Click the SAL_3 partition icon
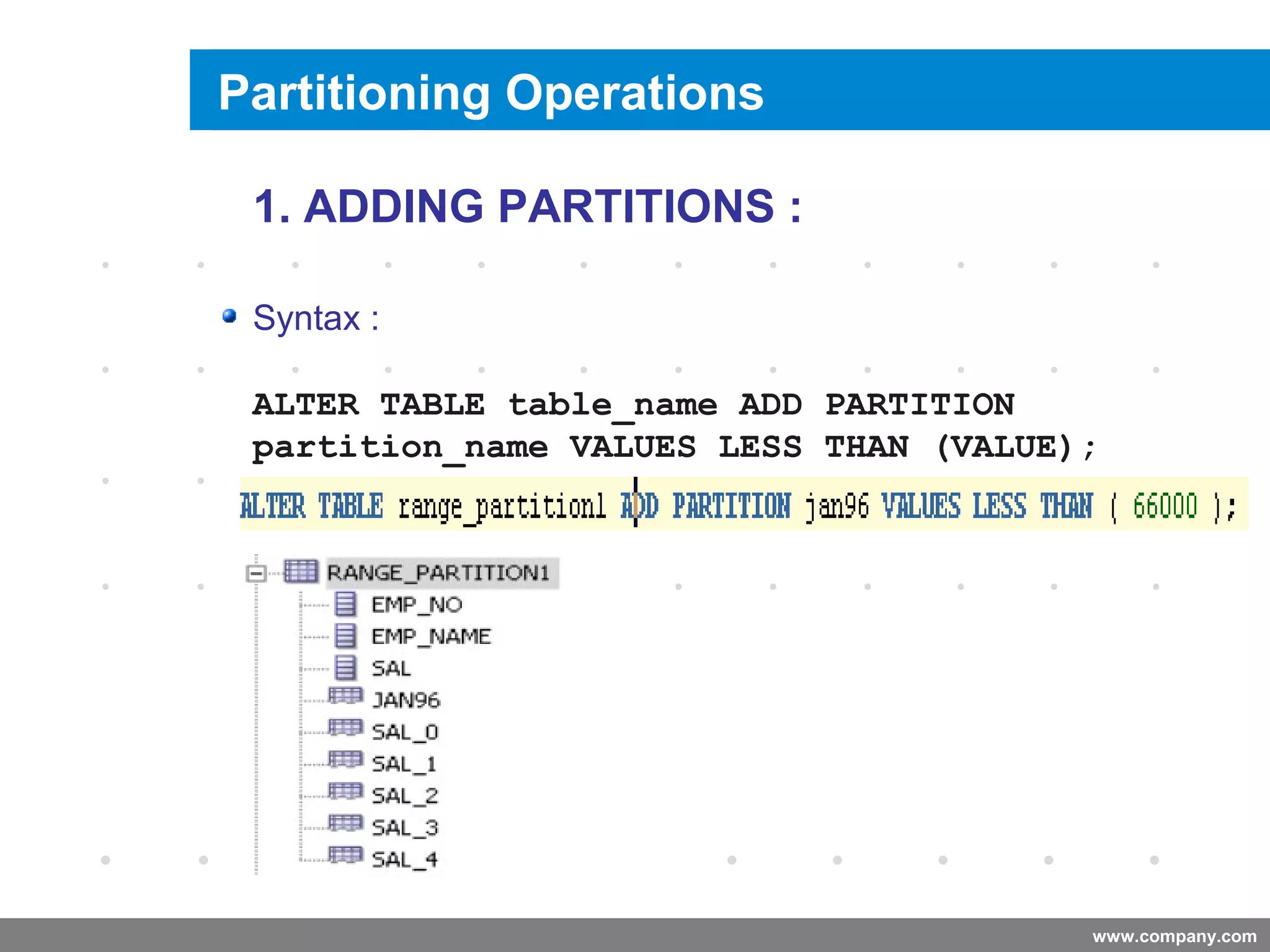This screenshot has width=1270, height=952. [x=345, y=823]
